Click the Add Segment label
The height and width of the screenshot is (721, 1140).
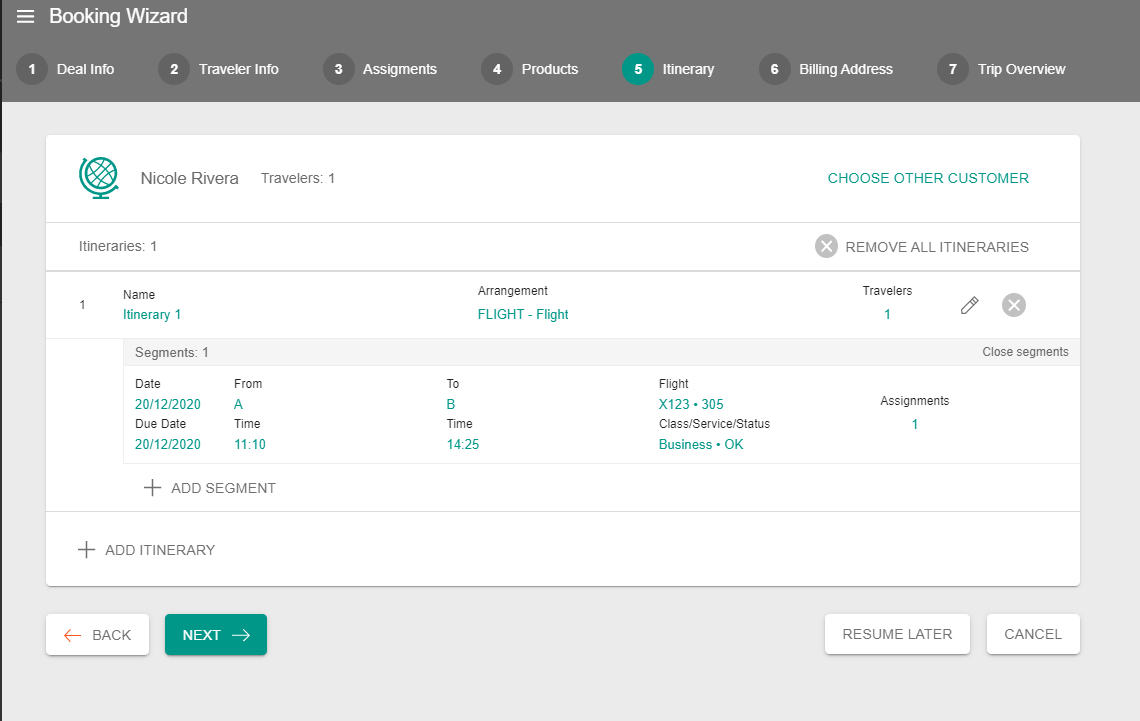pyautogui.click(x=223, y=488)
